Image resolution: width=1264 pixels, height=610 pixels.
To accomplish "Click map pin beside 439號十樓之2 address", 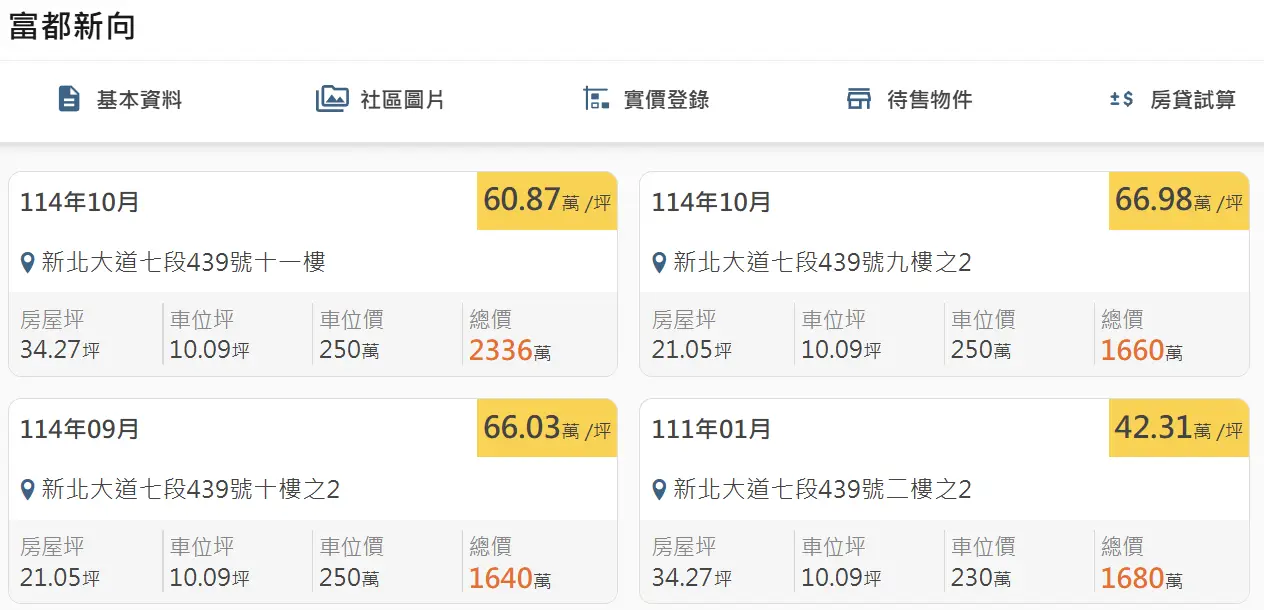I will [x=28, y=490].
